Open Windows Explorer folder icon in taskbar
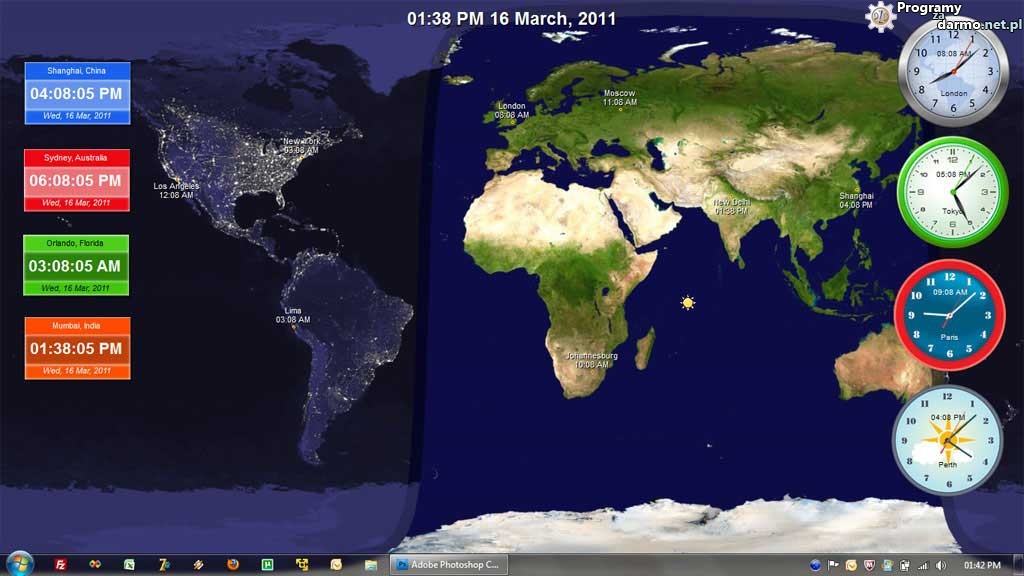Viewport: 1024px width, 576px height. 371,565
